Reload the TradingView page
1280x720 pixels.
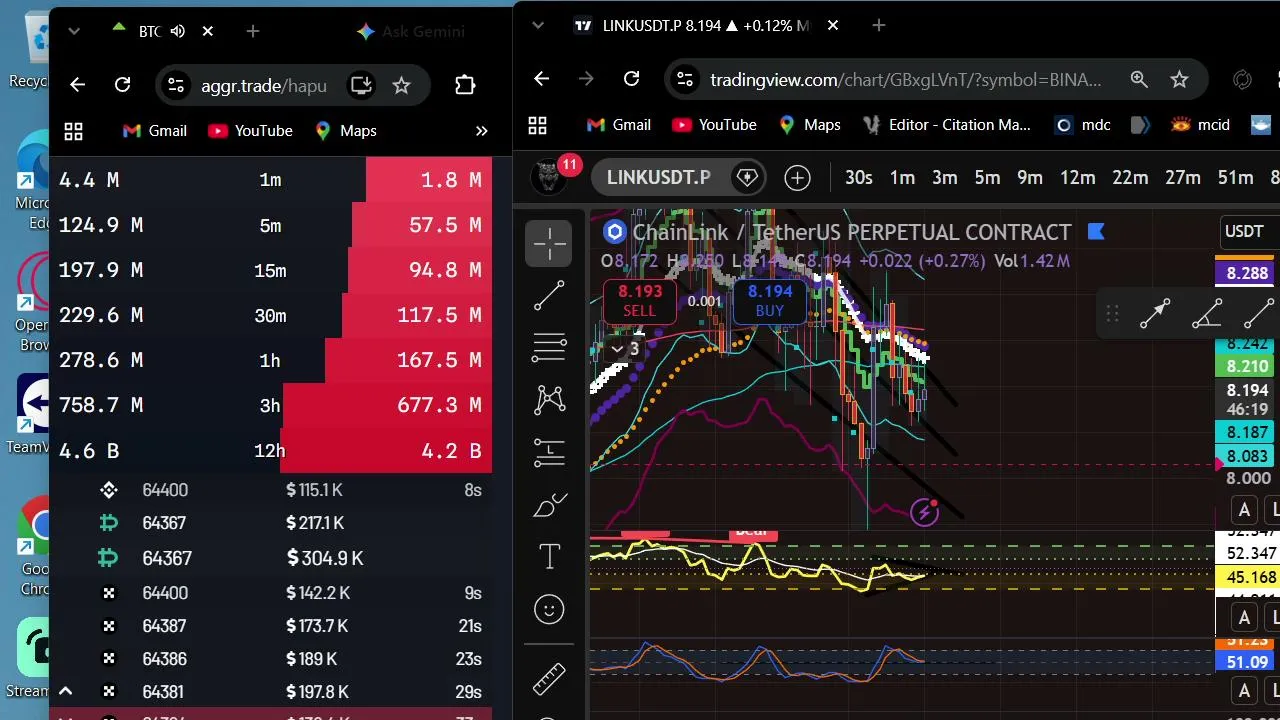(x=631, y=79)
